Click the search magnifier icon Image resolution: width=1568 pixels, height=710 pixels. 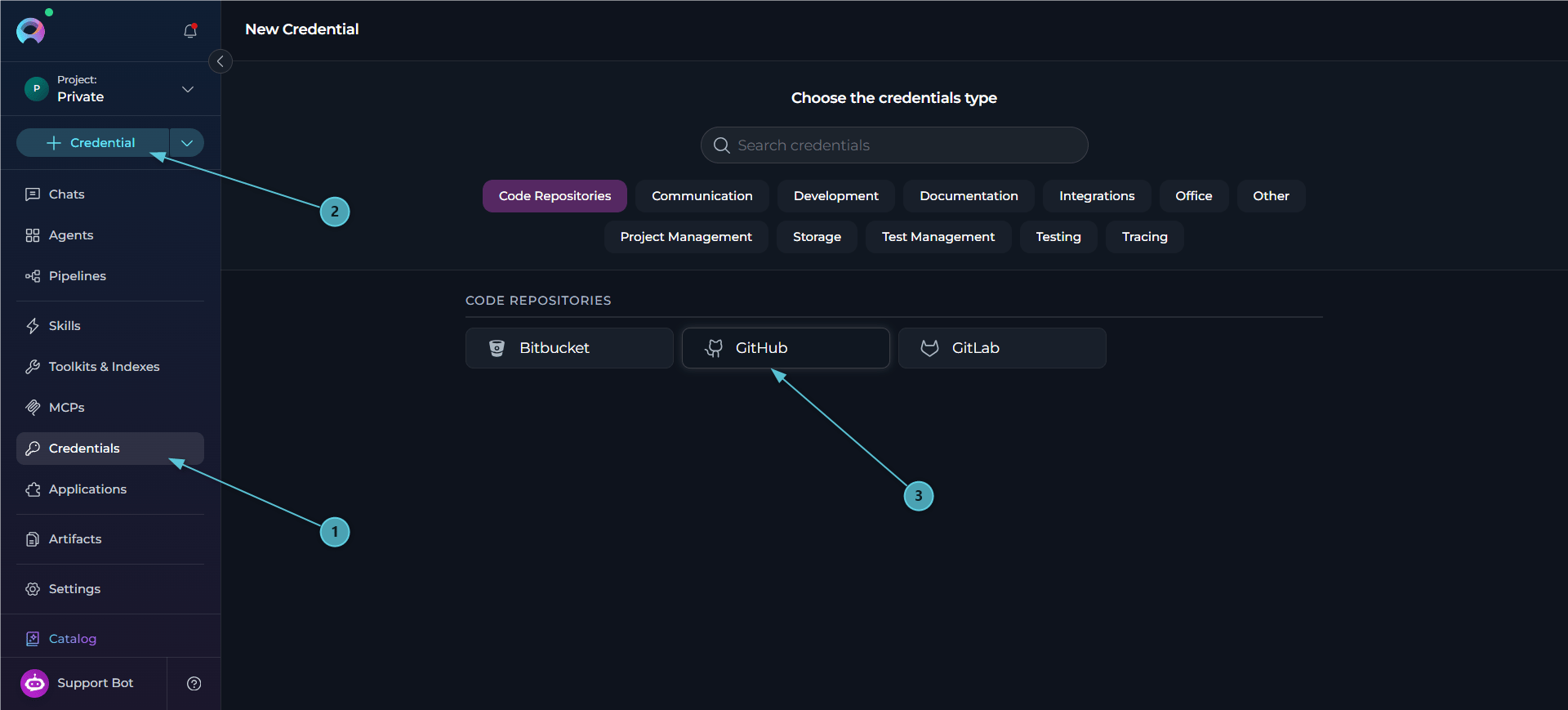pyautogui.click(x=721, y=145)
